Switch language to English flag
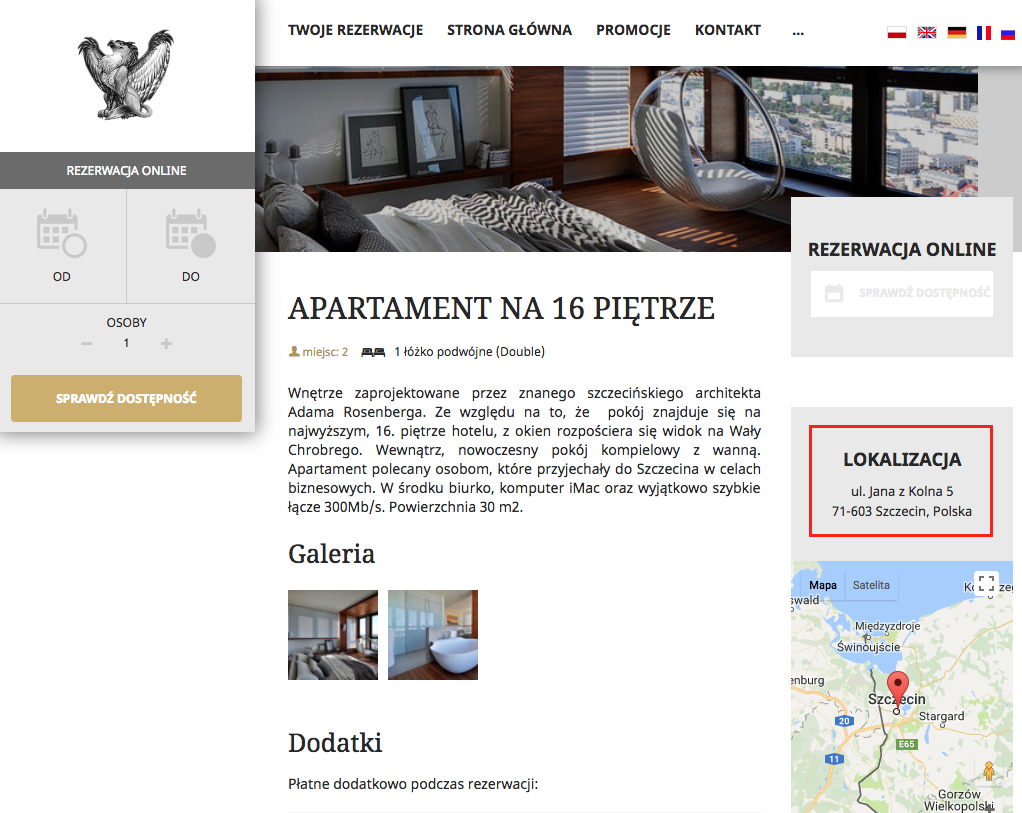The image size is (1022, 813). pyautogui.click(x=927, y=33)
